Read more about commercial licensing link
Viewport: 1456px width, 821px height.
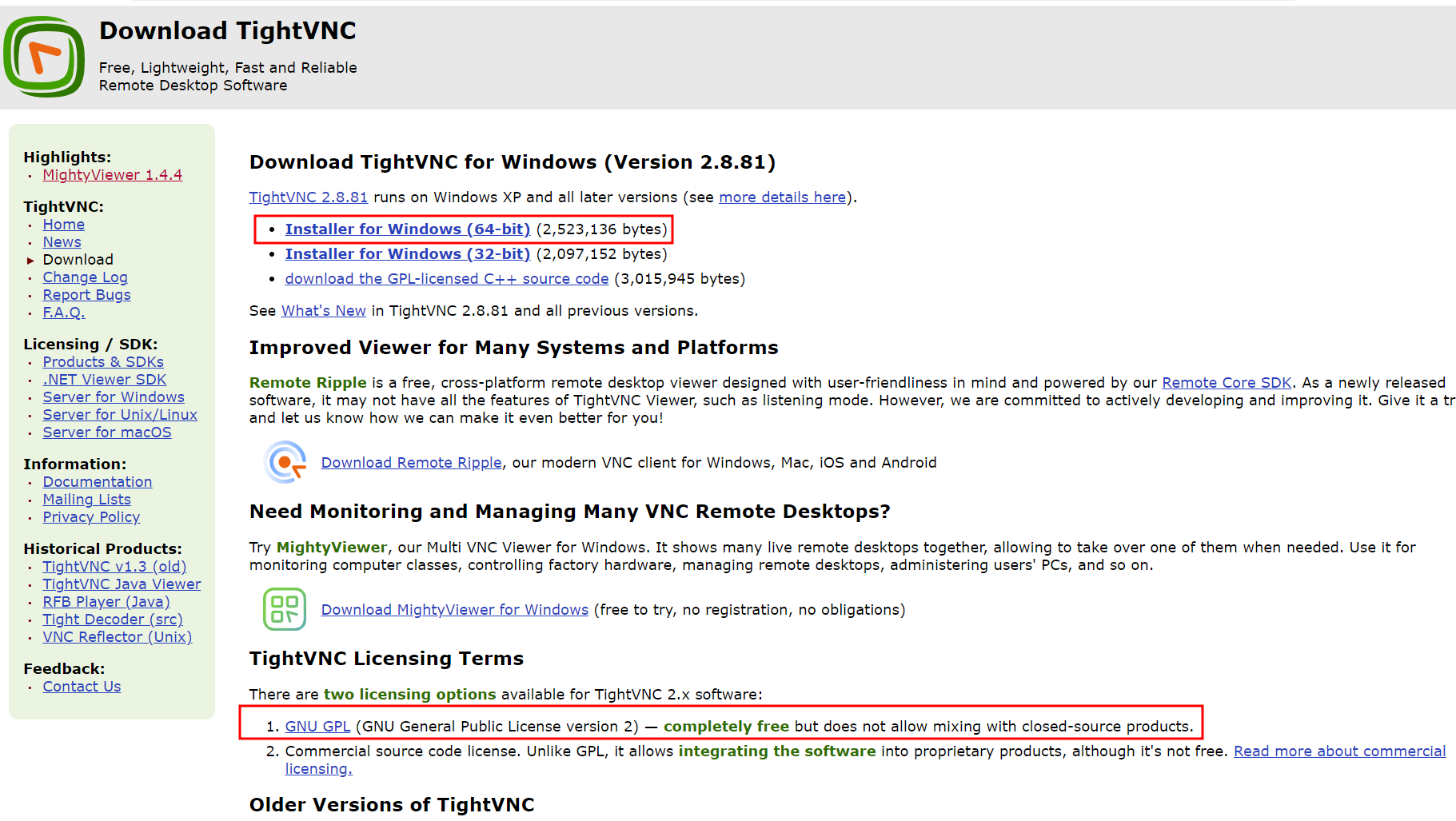(x=1340, y=751)
